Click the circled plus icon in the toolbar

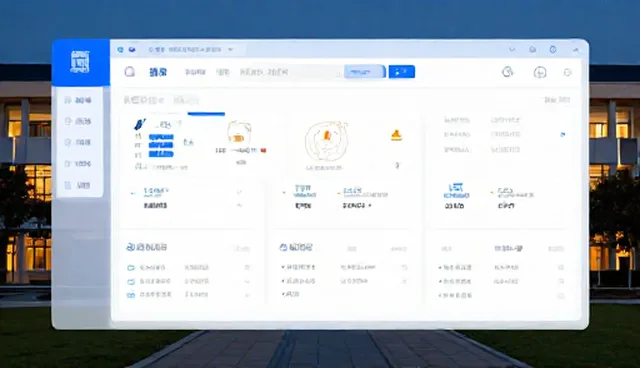[x=540, y=73]
